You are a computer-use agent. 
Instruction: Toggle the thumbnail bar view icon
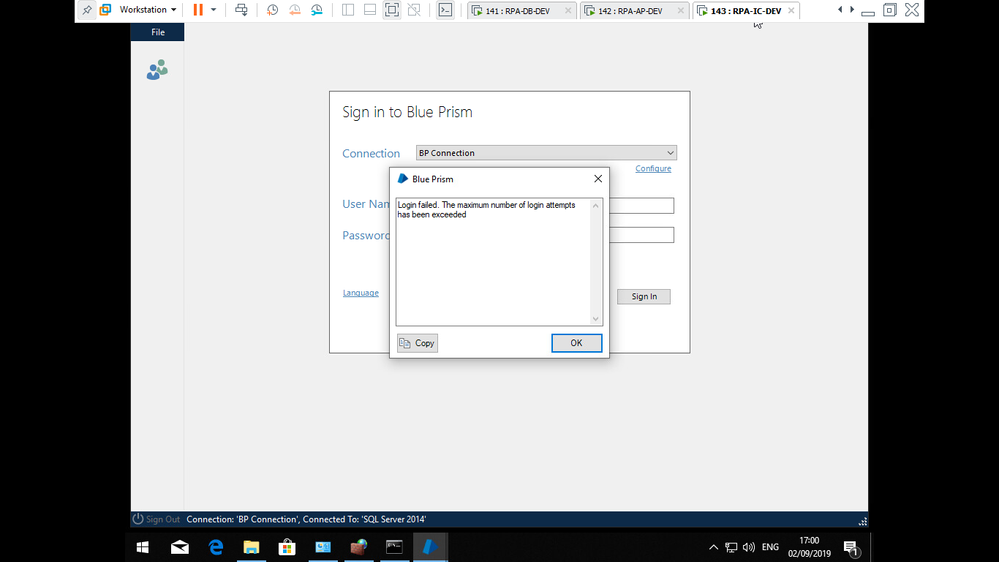[x=370, y=10]
